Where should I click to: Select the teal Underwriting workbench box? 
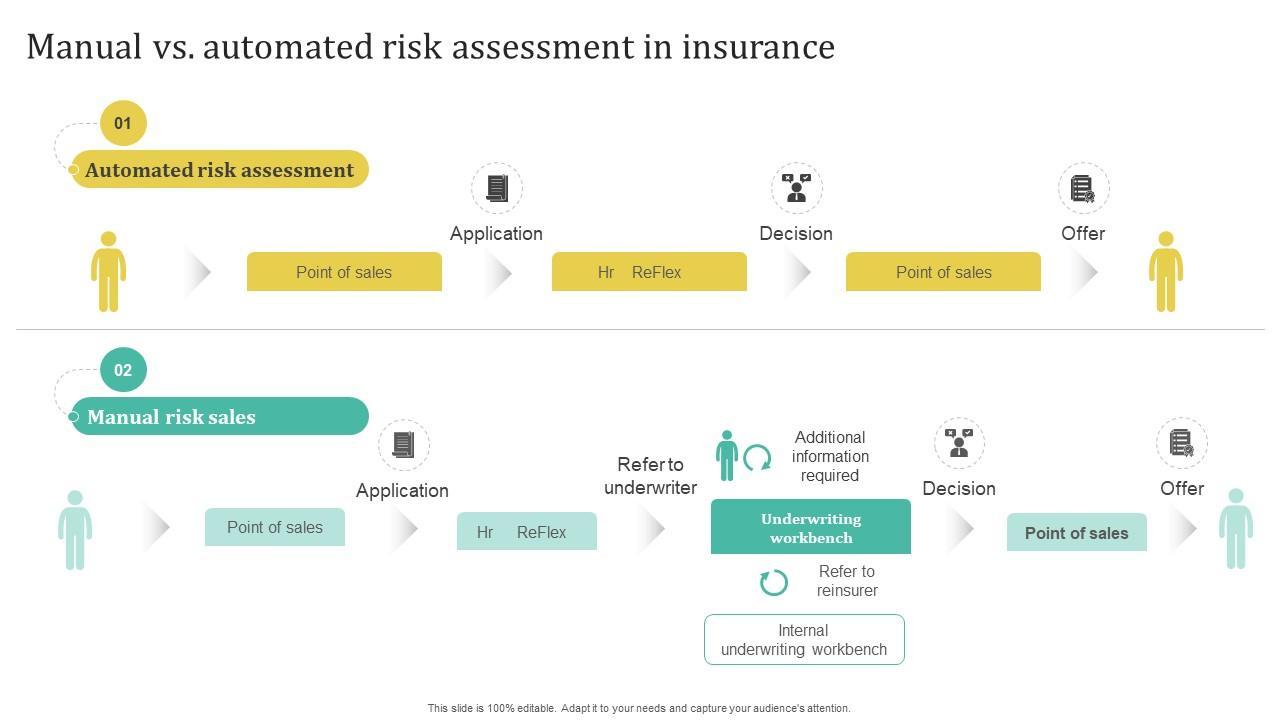810,527
